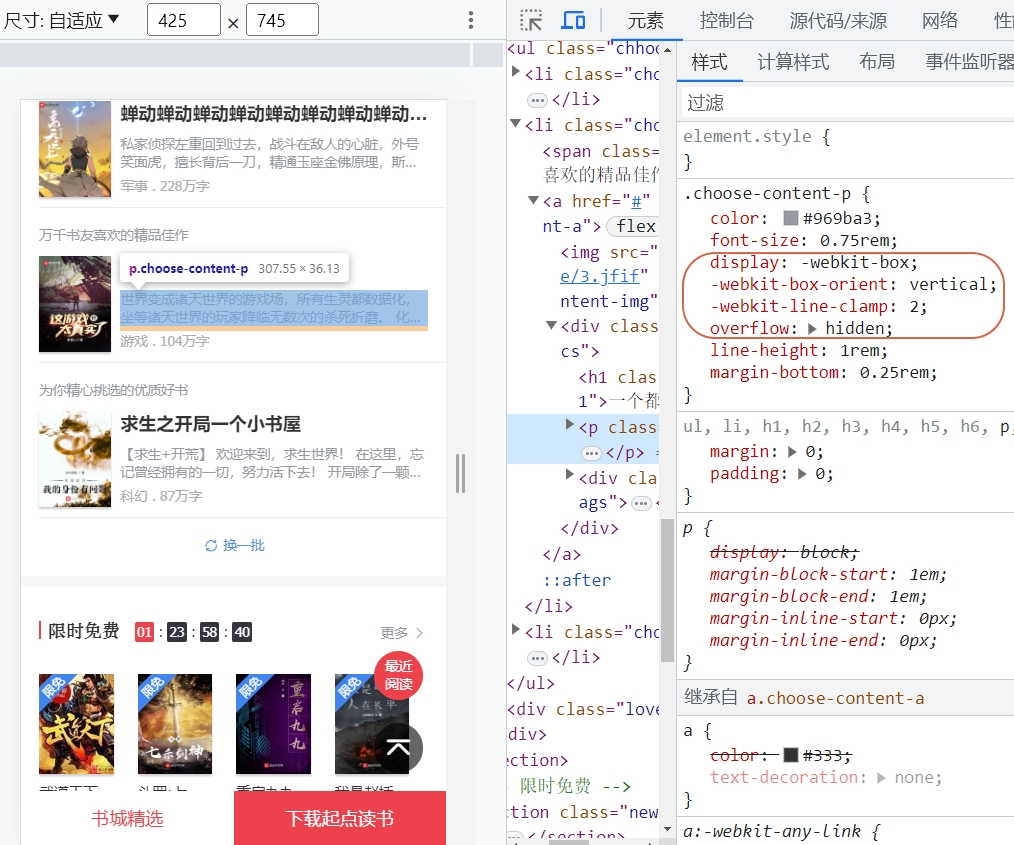The image size is (1014, 845).
Task: Open the 这游戏太真实了 book cover
Action: pos(75,304)
